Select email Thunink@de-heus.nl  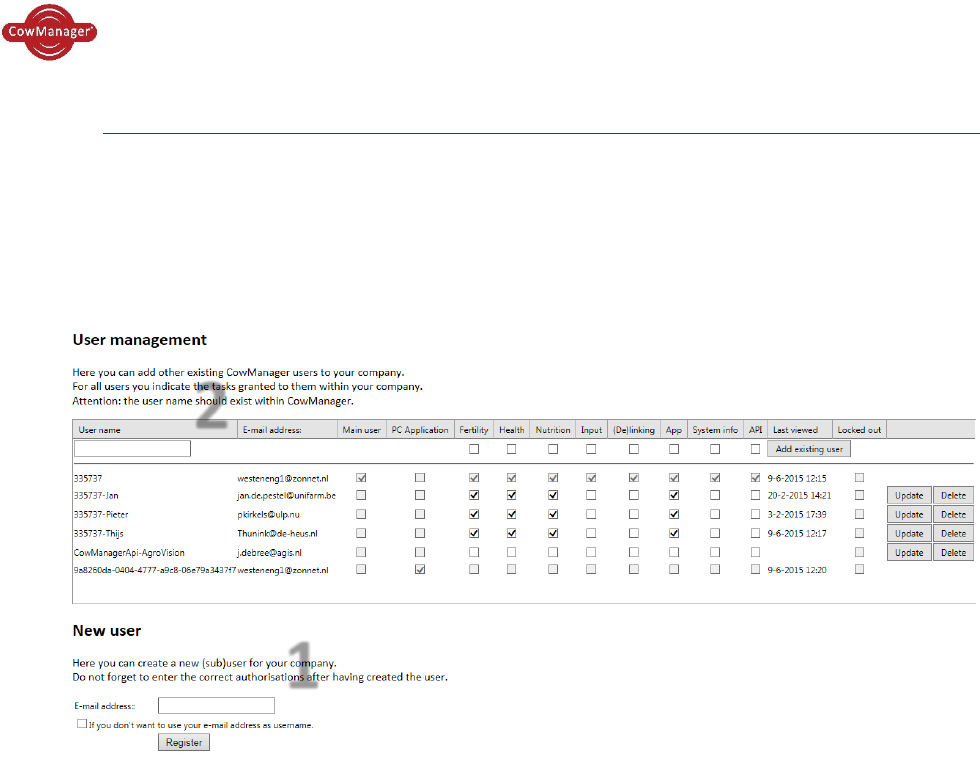pos(277,533)
